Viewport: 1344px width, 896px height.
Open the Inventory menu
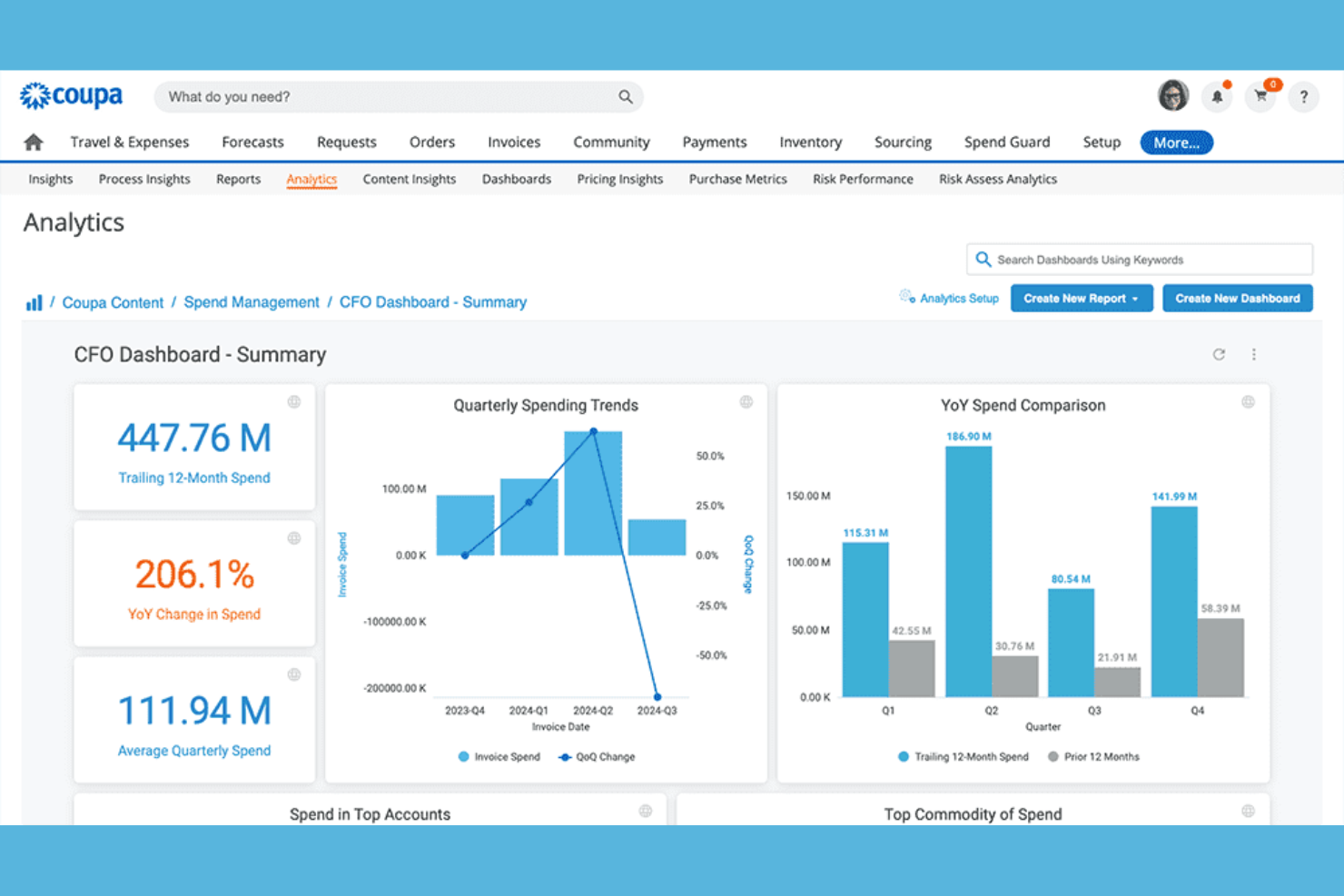pyautogui.click(x=810, y=142)
